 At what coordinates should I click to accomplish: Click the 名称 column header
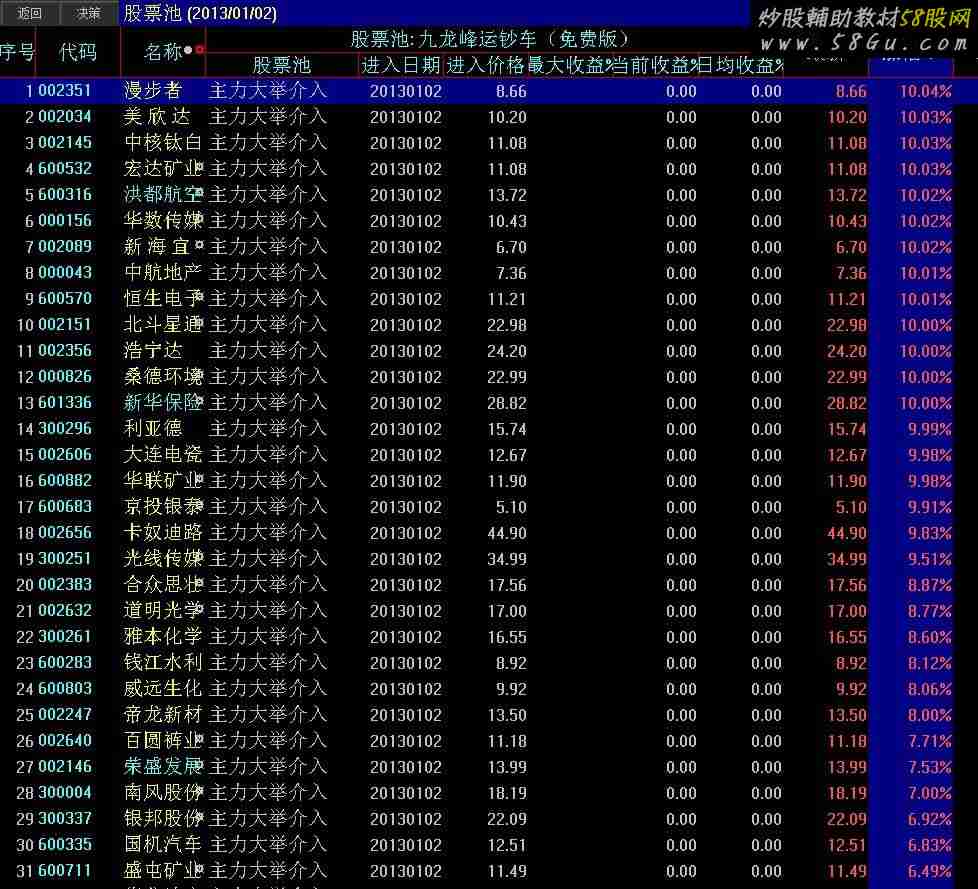163,52
